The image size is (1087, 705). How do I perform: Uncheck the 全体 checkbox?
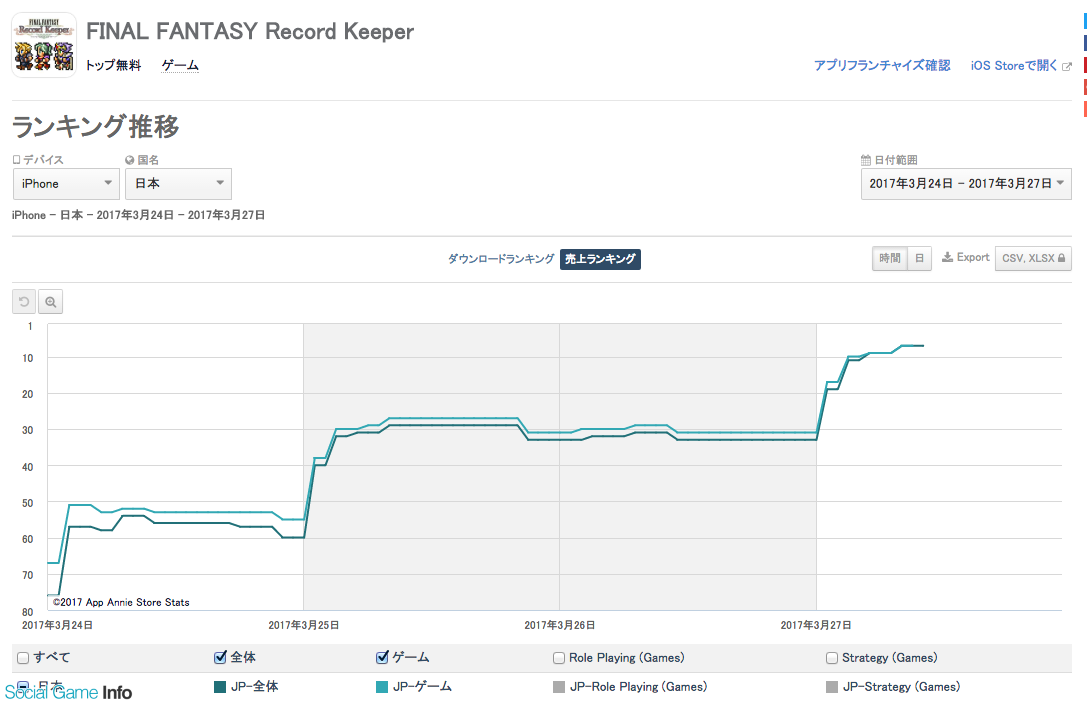click(x=220, y=657)
